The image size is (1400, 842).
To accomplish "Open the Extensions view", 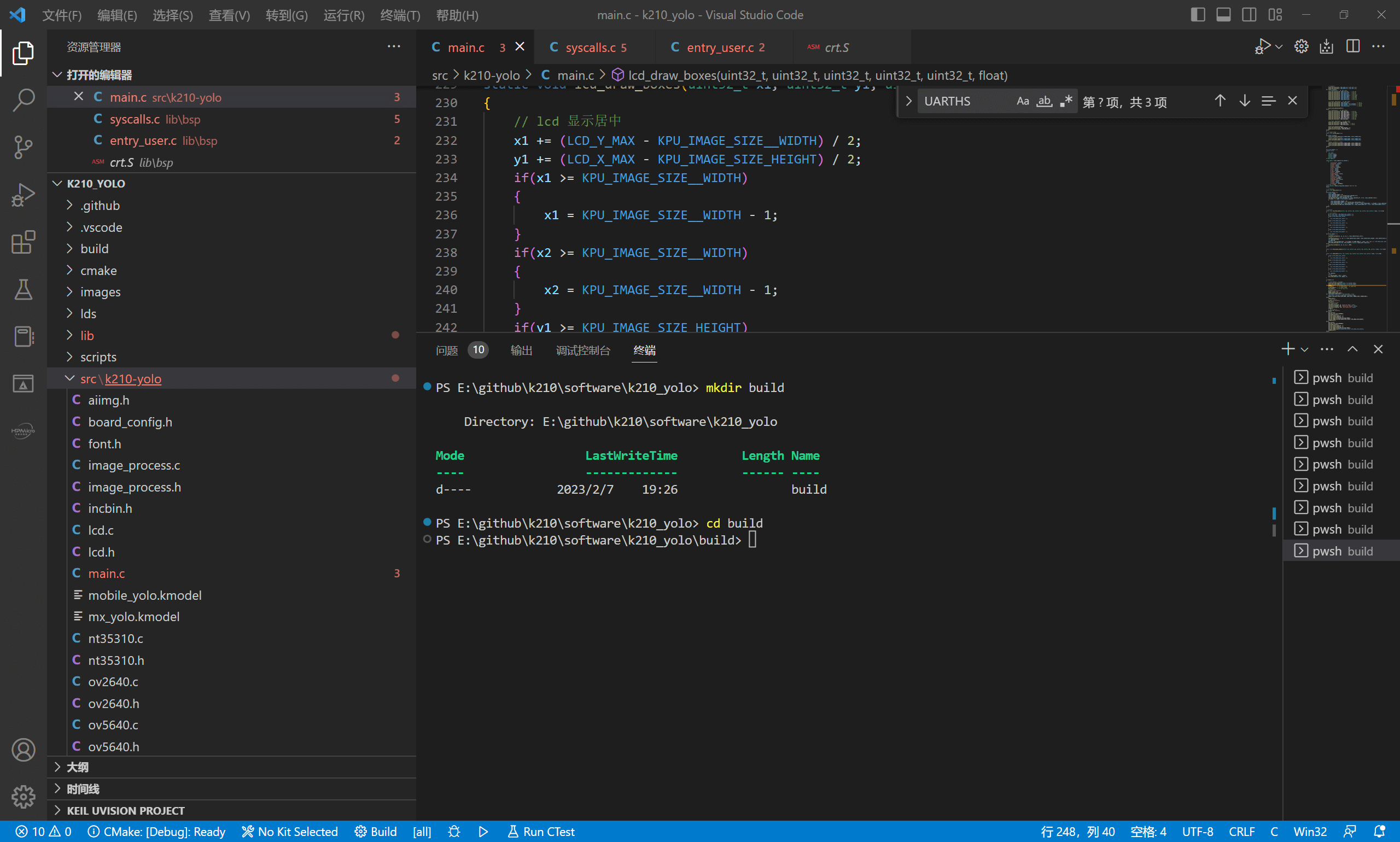I will pos(23,242).
